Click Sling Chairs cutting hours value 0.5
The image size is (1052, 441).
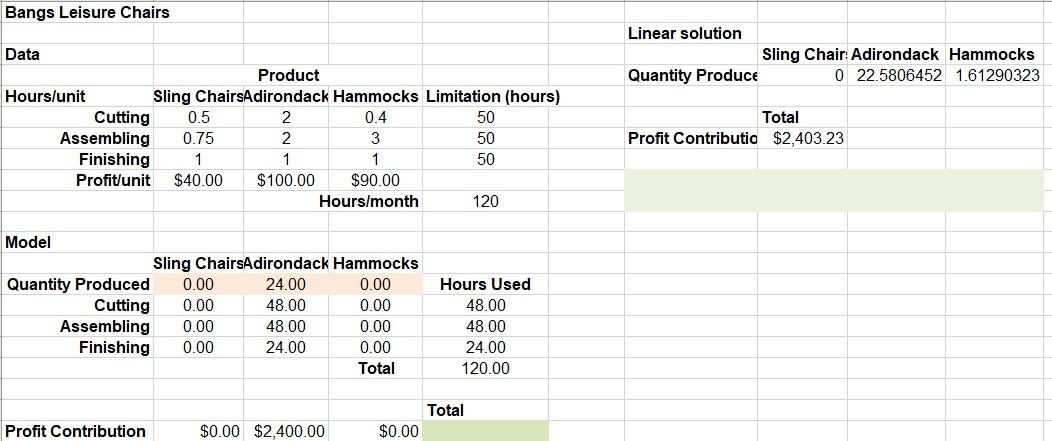click(x=199, y=117)
